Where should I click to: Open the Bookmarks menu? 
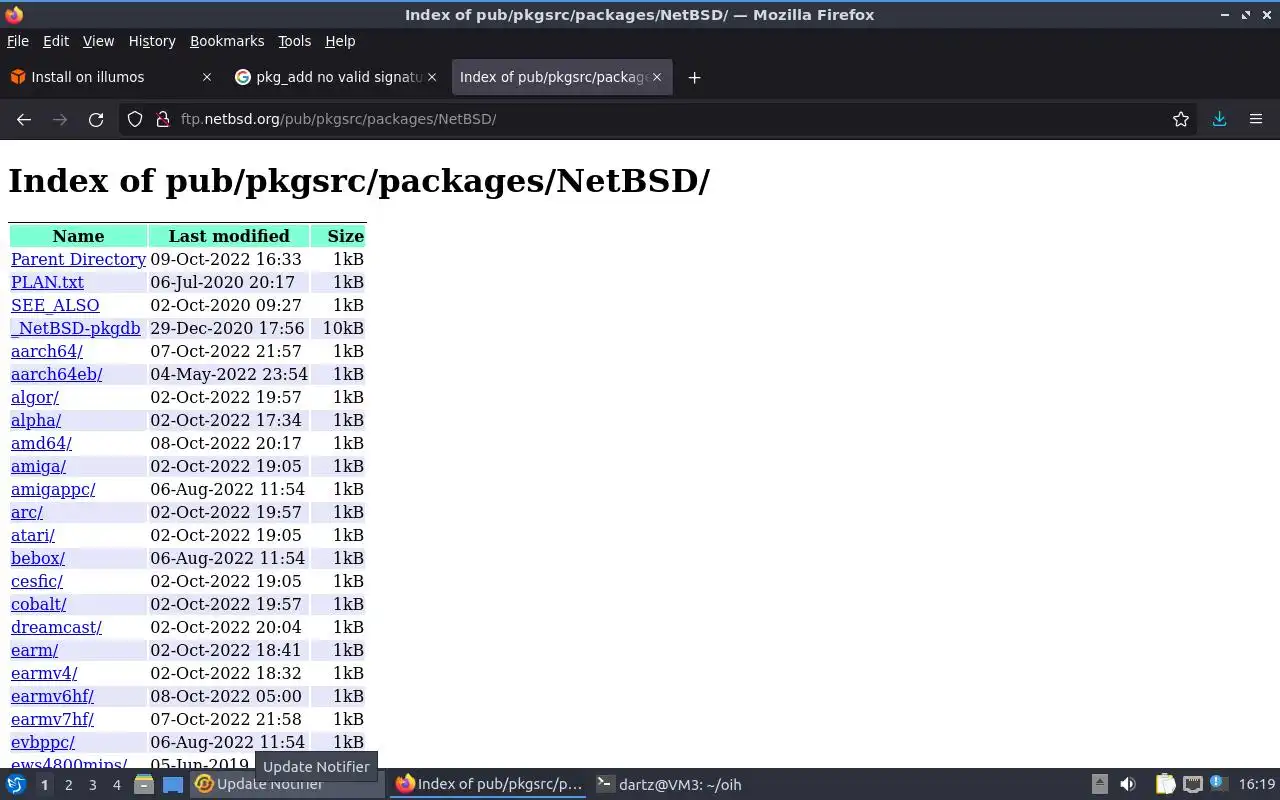point(227,41)
